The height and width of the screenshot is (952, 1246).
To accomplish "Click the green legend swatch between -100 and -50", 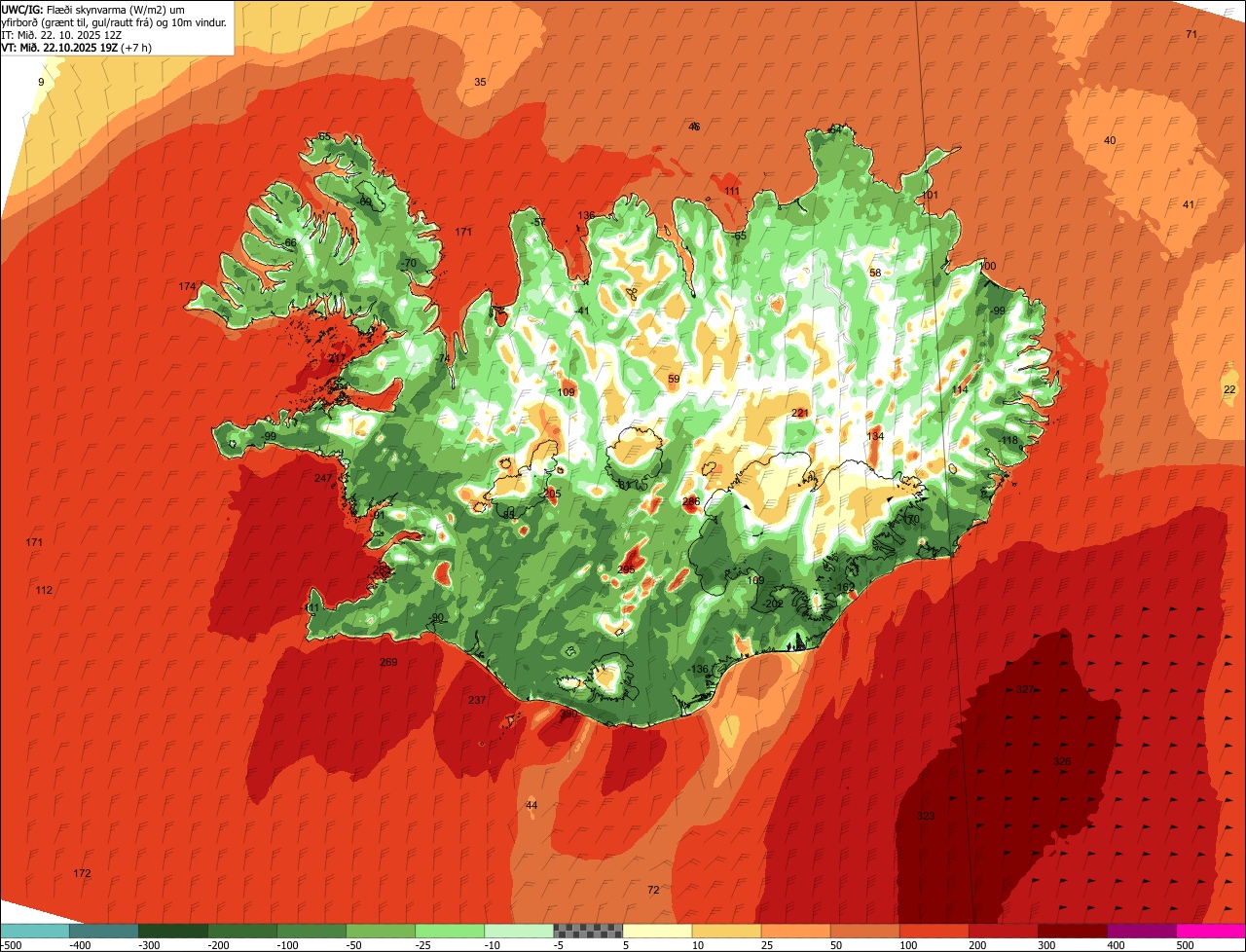I will click(311, 931).
